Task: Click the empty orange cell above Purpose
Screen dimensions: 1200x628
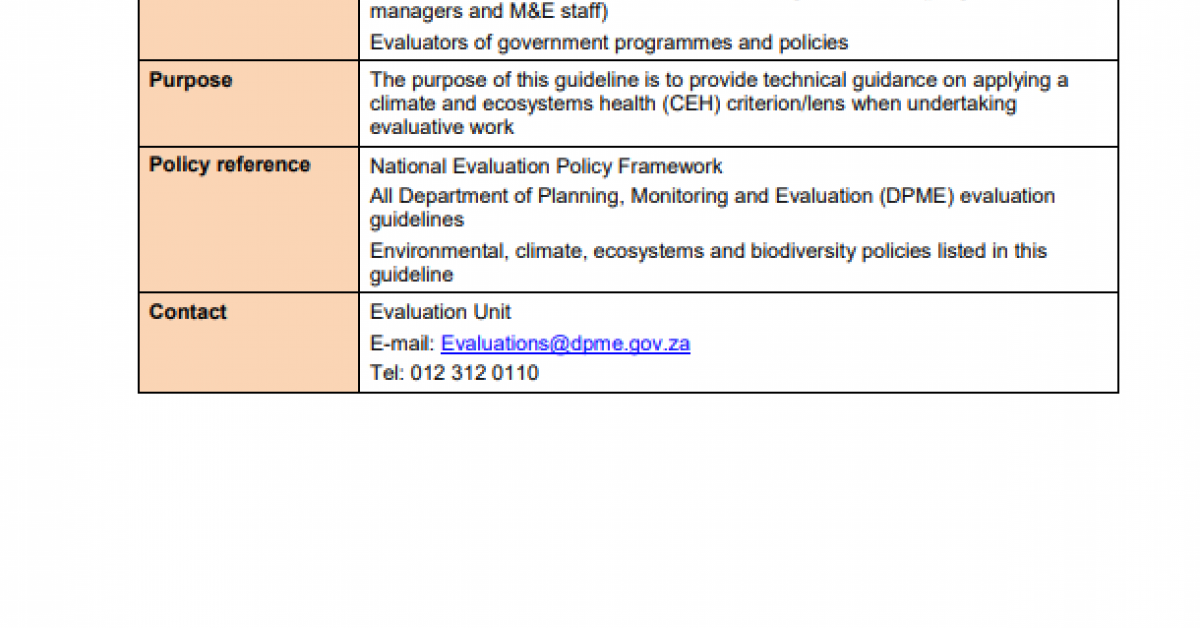Action: pos(249,29)
